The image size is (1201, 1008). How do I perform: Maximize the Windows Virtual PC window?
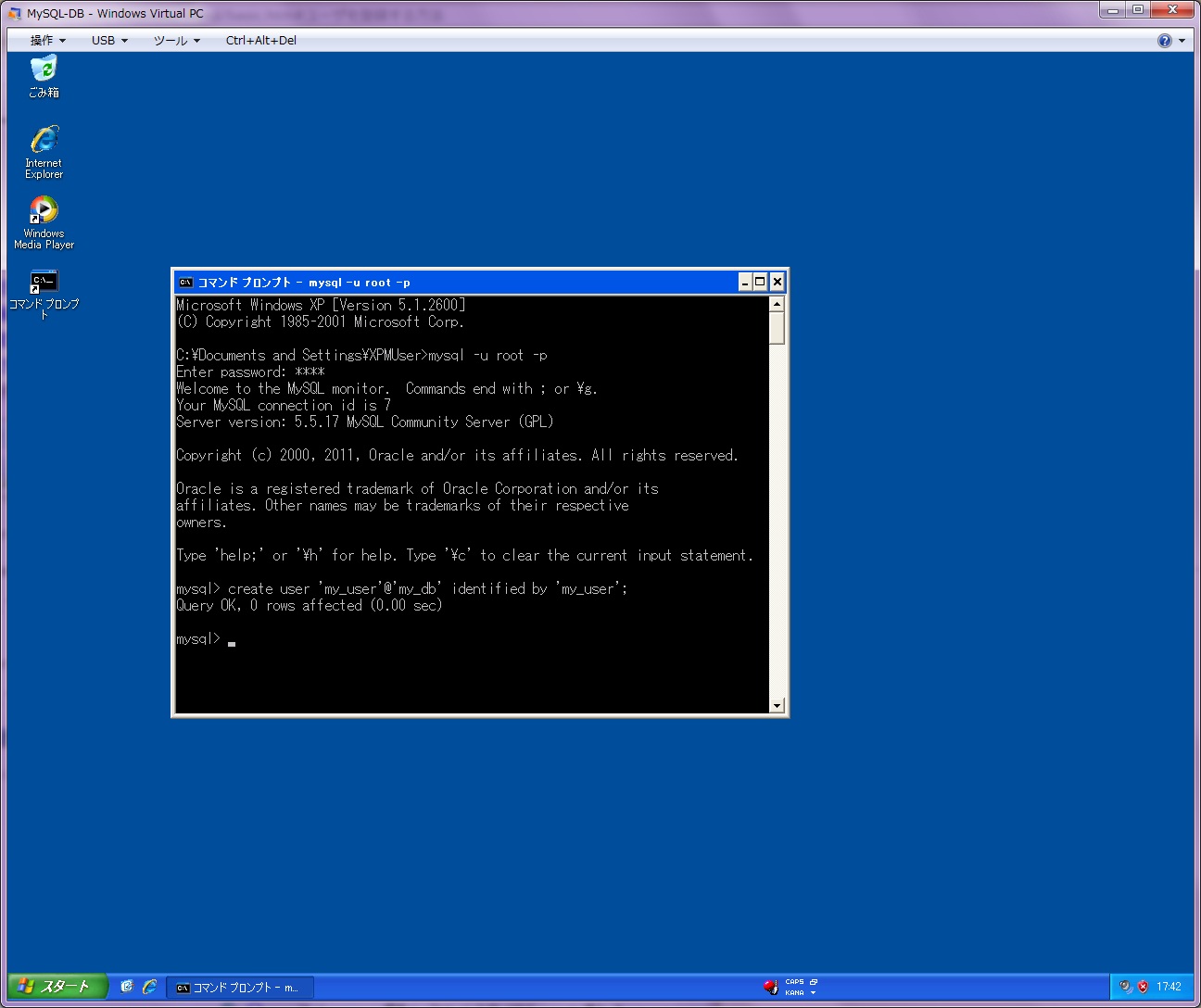pos(1138,9)
